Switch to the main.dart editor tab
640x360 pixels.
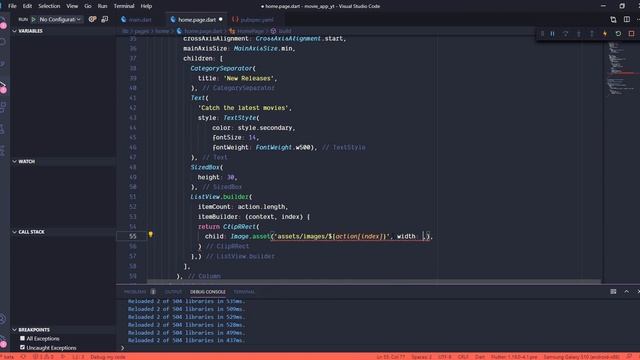[140, 20]
